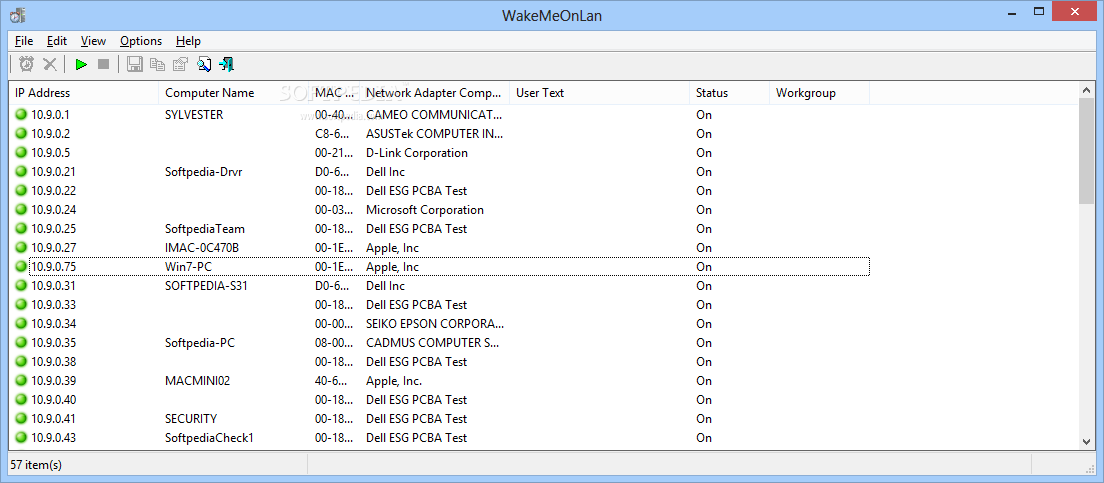Click the Save Selected Items floppy icon

point(134,64)
